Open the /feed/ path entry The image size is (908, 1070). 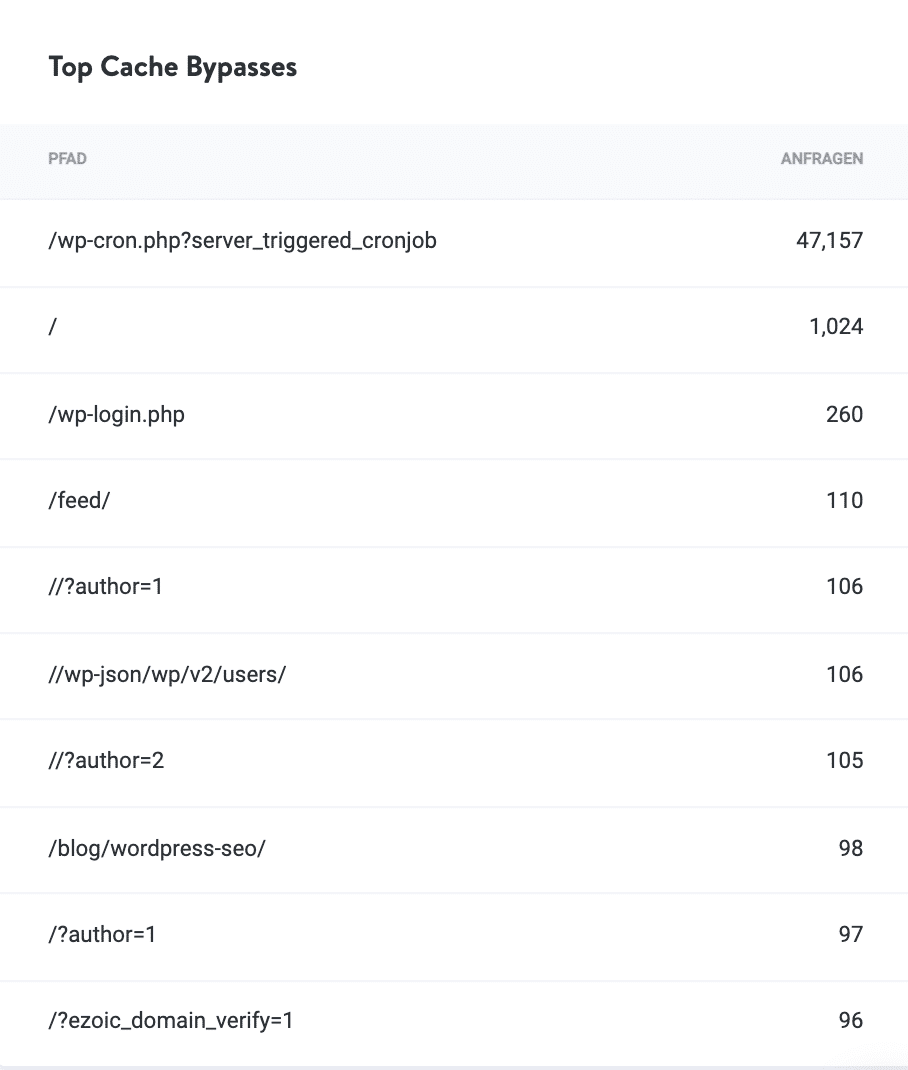79,501
